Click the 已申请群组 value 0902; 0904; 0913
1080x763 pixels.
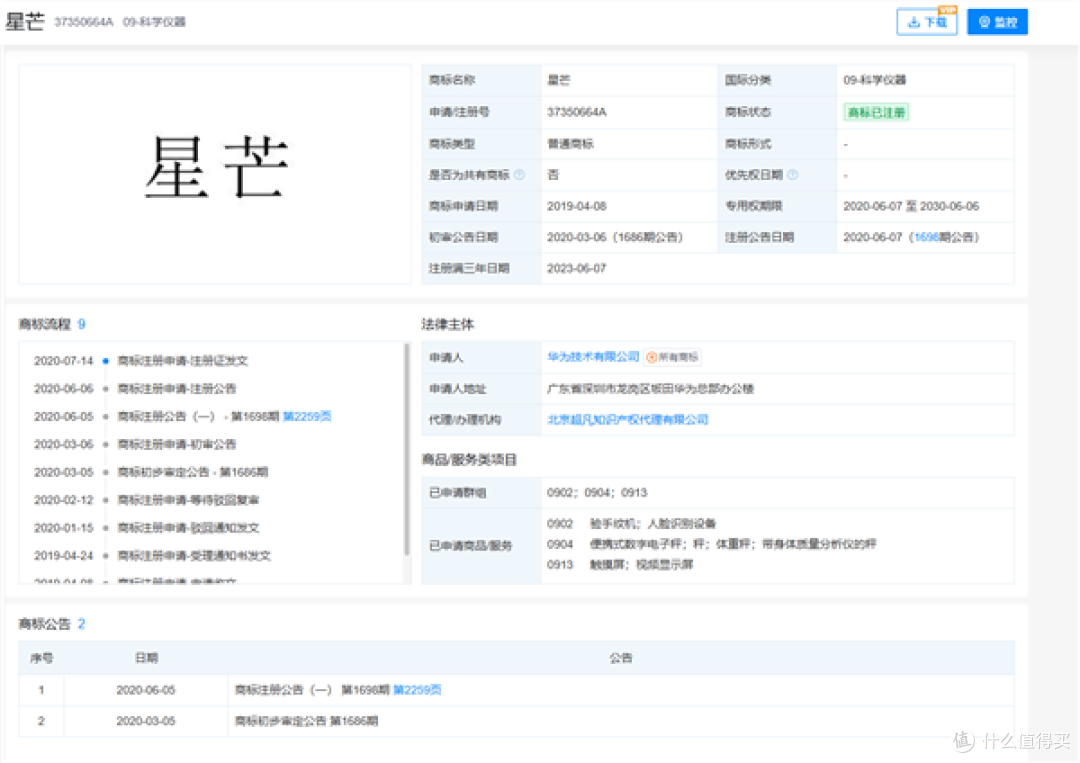click(x=597, y=492)
